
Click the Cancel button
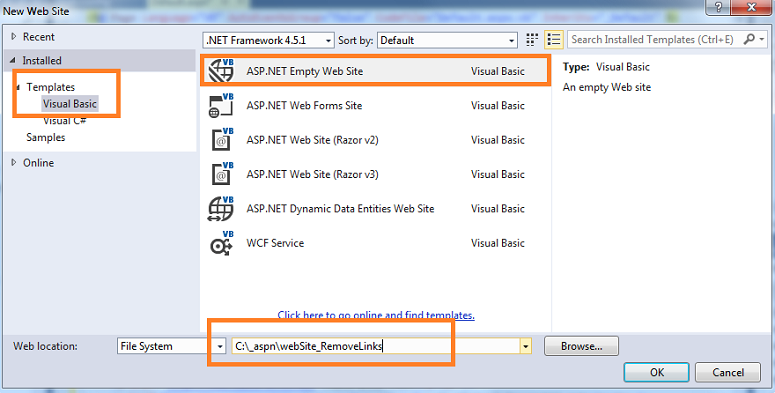coord(728,372)
